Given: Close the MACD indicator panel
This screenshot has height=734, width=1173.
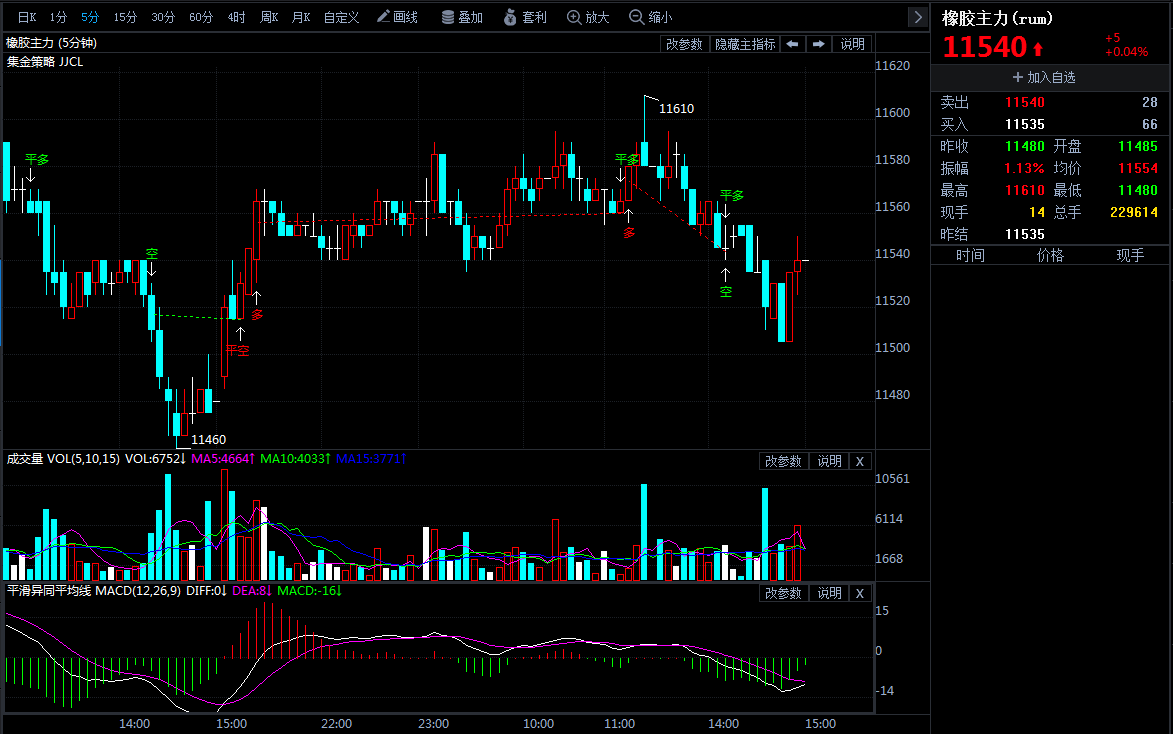Looking at the screenshot, I should [x=860, y=593].
